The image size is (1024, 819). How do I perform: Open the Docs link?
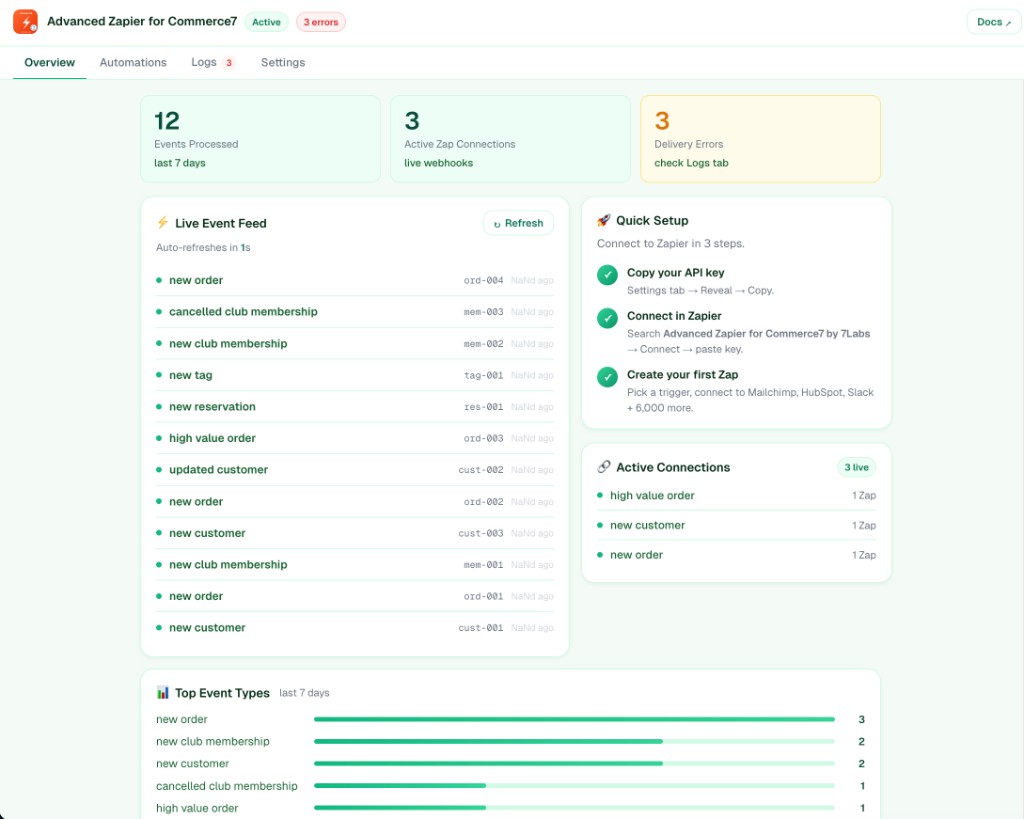point(993,22)
